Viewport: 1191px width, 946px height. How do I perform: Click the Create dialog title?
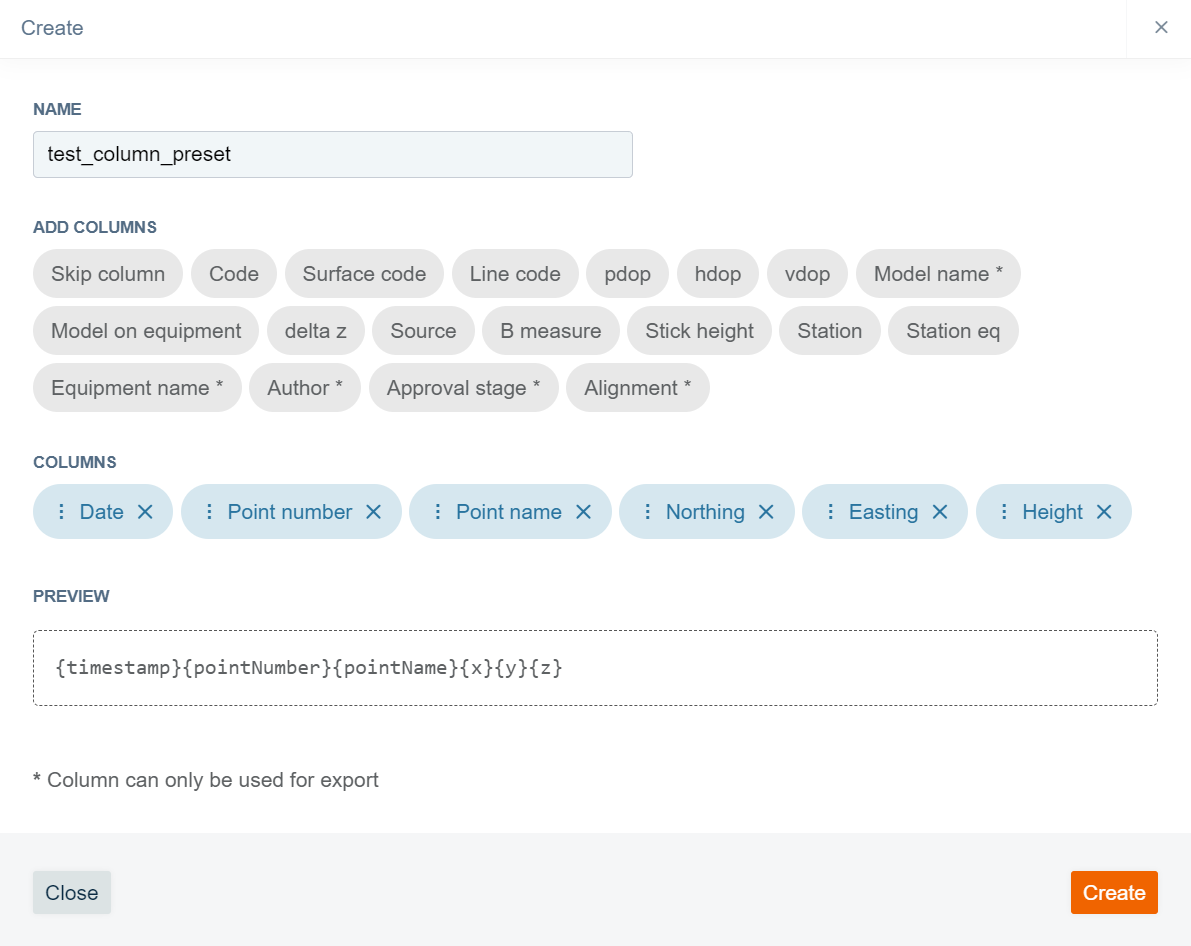click(52, 28)
